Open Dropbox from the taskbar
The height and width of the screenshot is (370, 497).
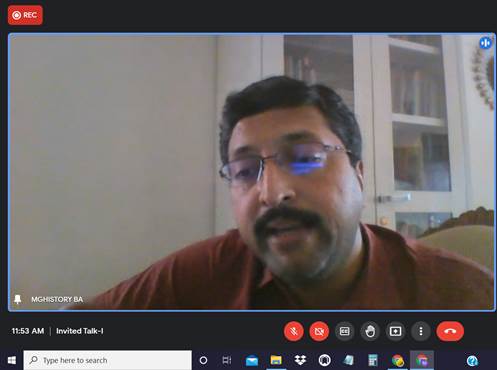[300, 360]
